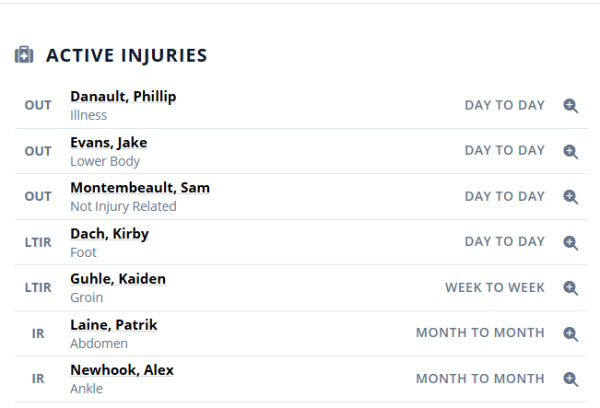The image size is (600, 408).
Task: Select Laine, Patrik player link
Action: (113, 325)
